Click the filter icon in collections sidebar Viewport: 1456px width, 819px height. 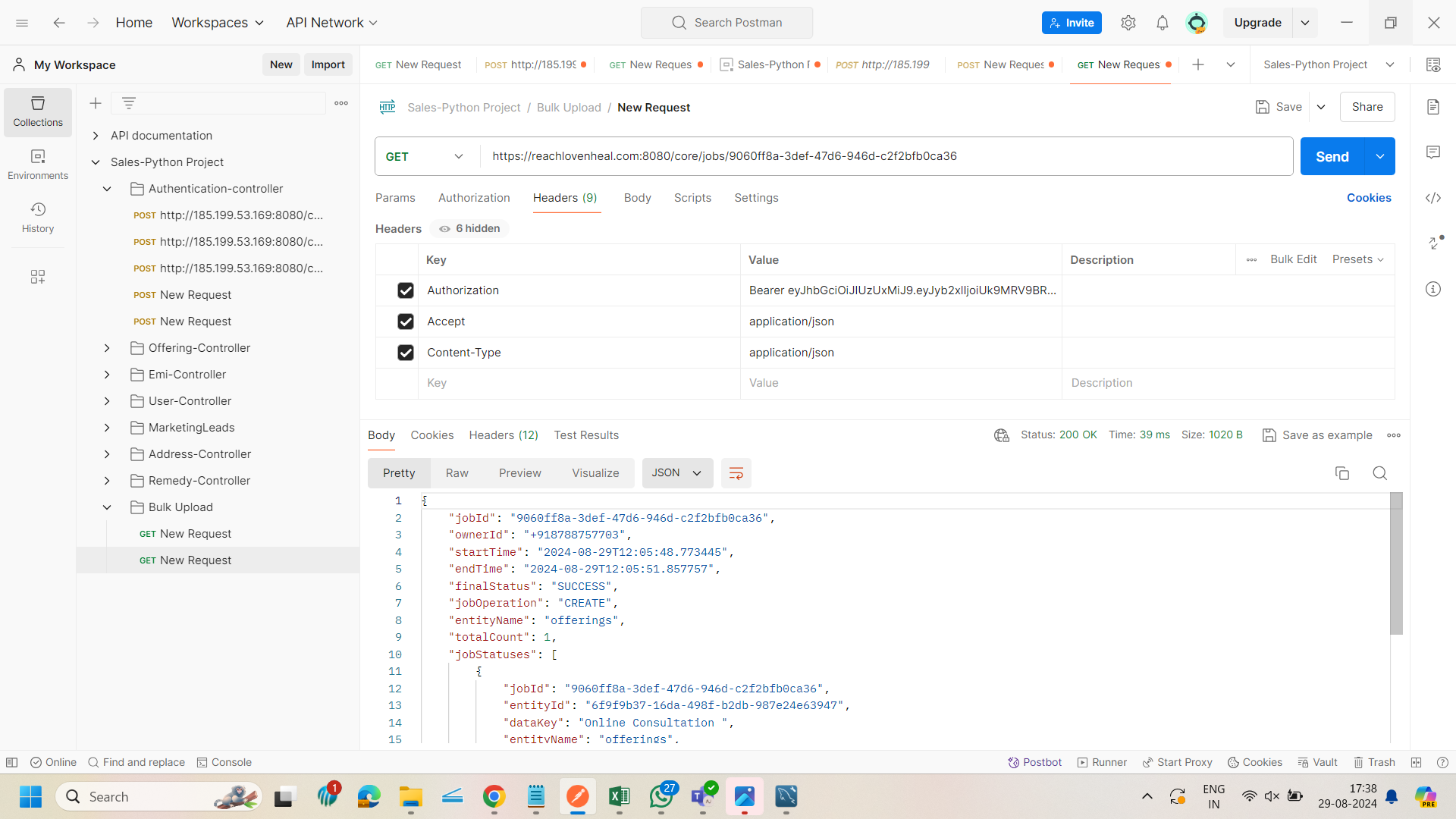click(x=129, y=103)
